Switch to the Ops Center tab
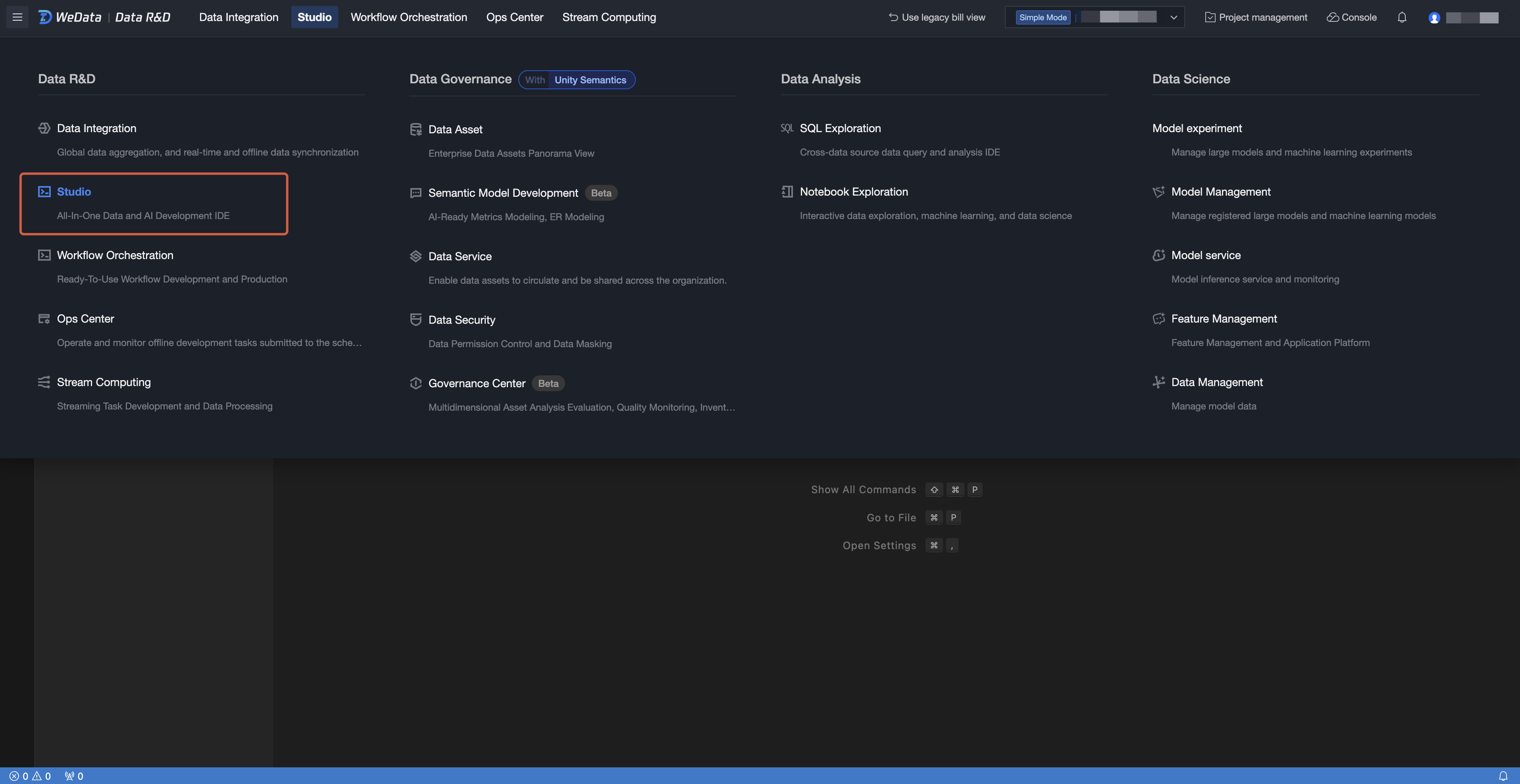 (514, 17)
